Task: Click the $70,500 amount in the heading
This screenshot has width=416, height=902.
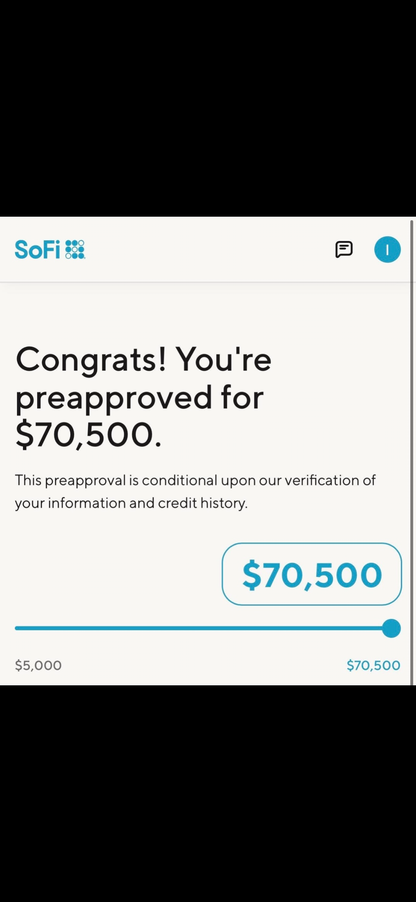Action: 88,435
